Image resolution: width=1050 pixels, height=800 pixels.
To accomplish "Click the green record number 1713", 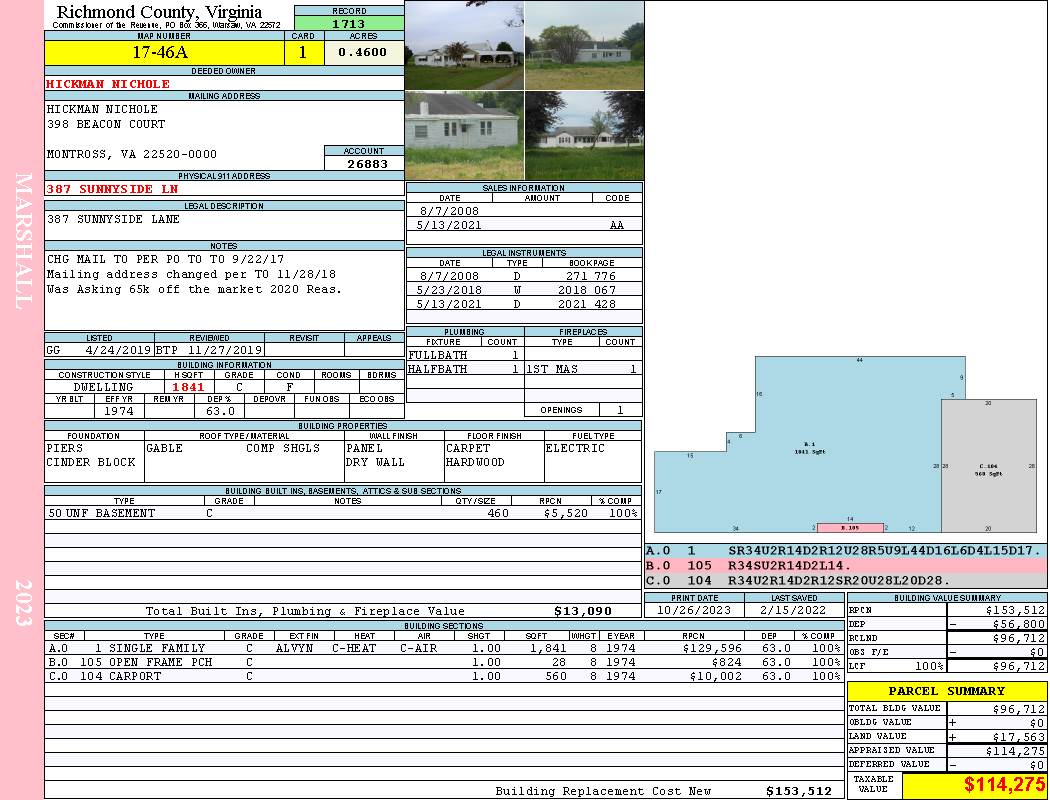I will [x=349, y=23].
